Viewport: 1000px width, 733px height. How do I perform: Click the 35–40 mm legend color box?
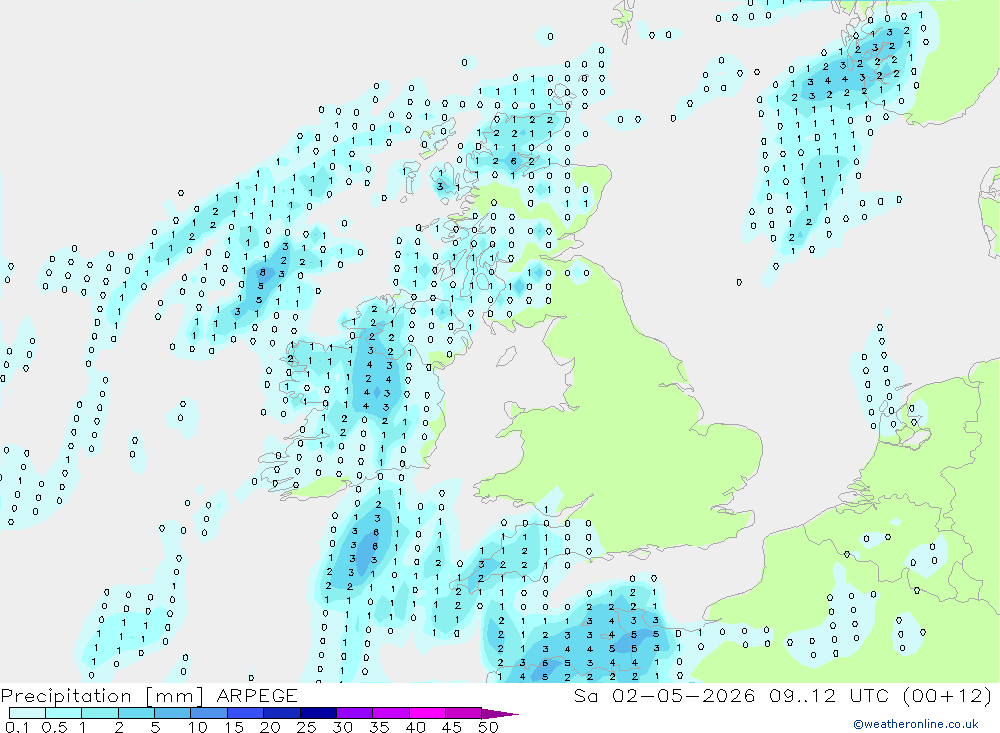click(x=391, y=713)
